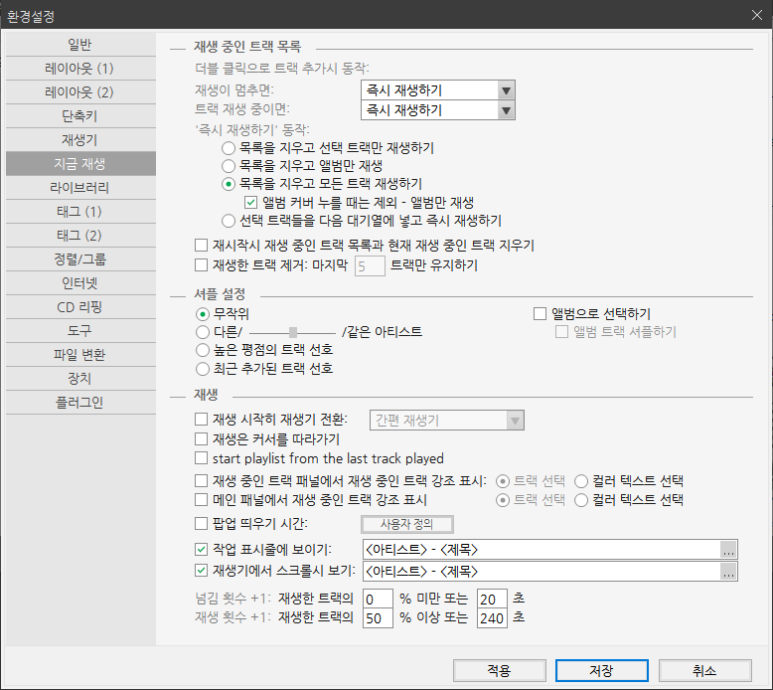Enable 재생 시작히 재생기 전환 checkbox
This screenshot has height=690, width=773.
point(201,419)
